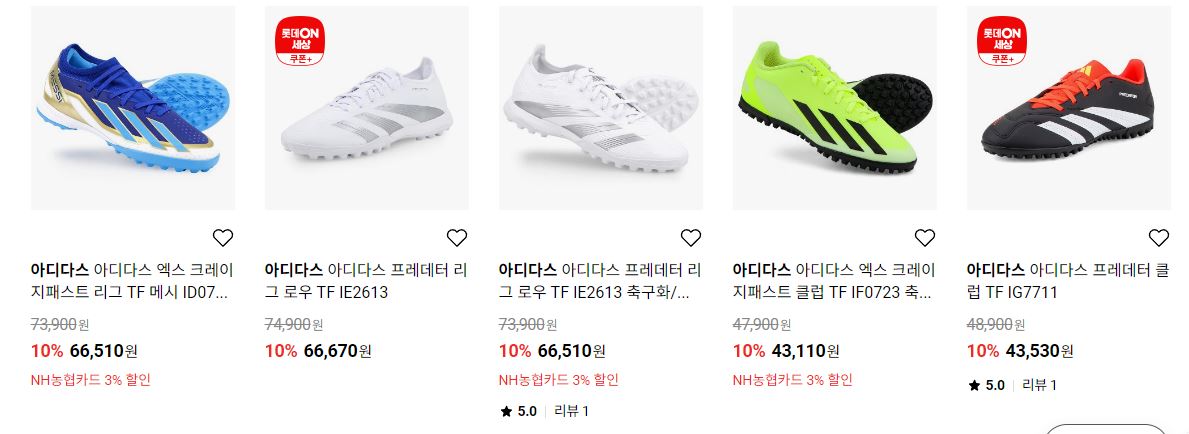Add neon green X Crazyfast Club to wishlist
Viewport: 1189px width, 434px height.
click(924, 237)
